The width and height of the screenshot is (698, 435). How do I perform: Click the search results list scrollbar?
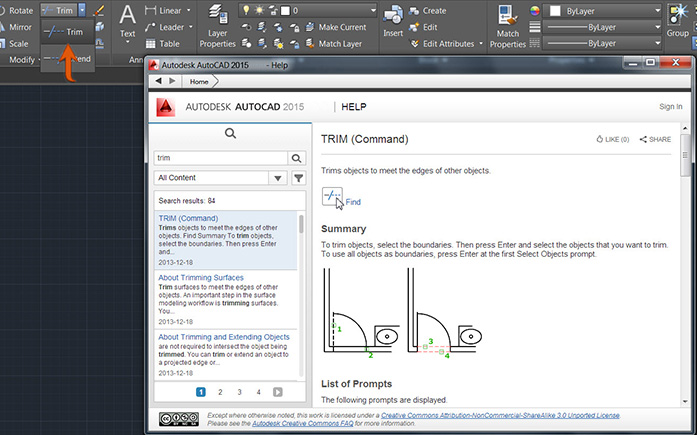(301, 224)
